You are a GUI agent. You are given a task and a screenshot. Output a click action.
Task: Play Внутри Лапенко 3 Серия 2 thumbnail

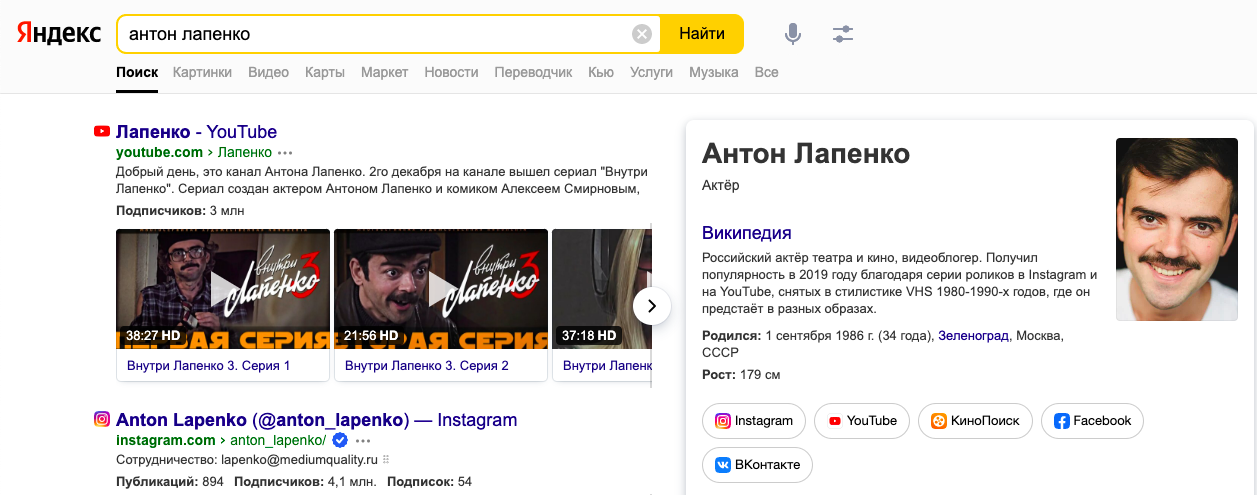coord(441,290)
